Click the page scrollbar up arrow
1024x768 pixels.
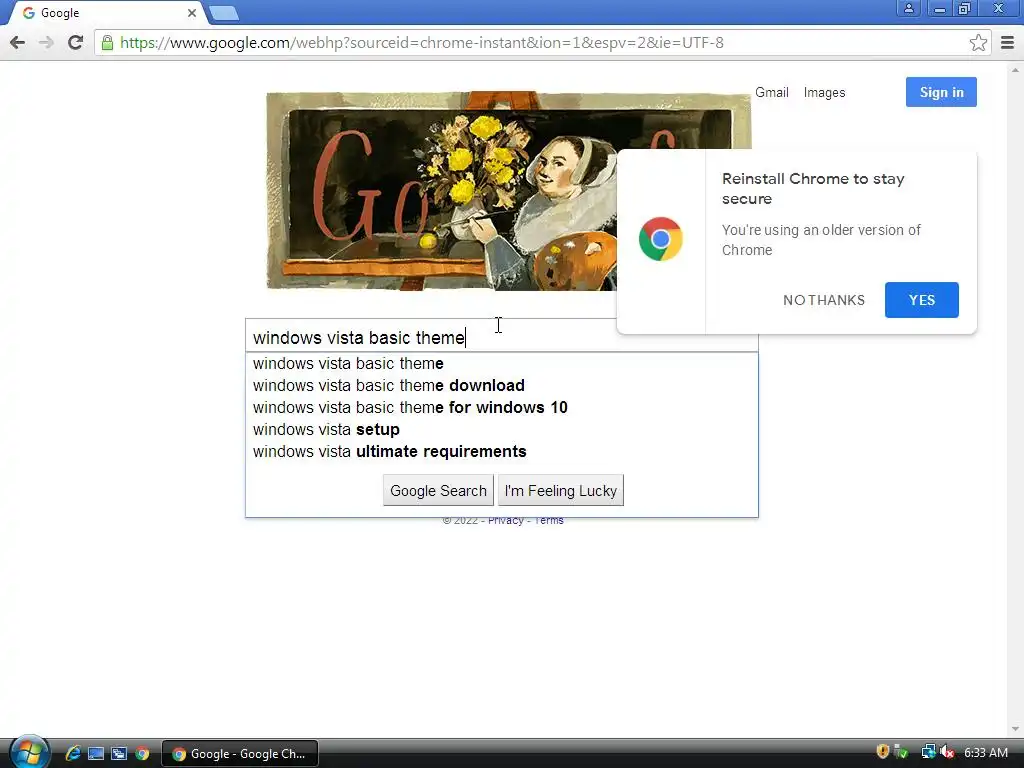point(1015,69)
